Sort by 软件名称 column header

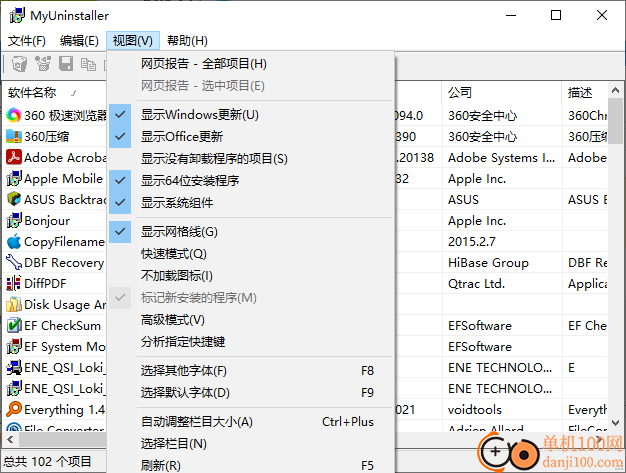55,93
